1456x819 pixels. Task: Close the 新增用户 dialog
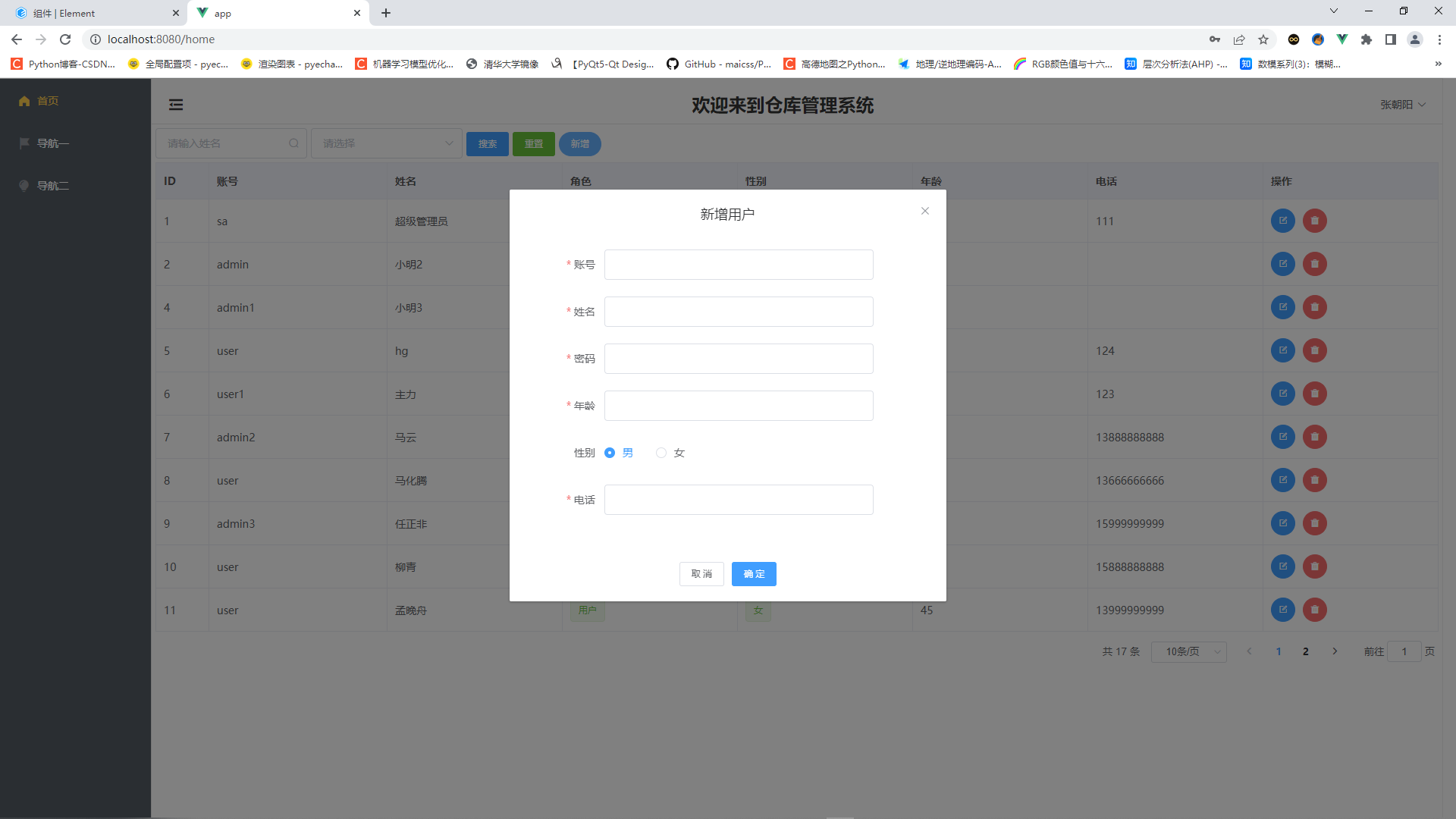pyautogui.click(x=925, y=211)
